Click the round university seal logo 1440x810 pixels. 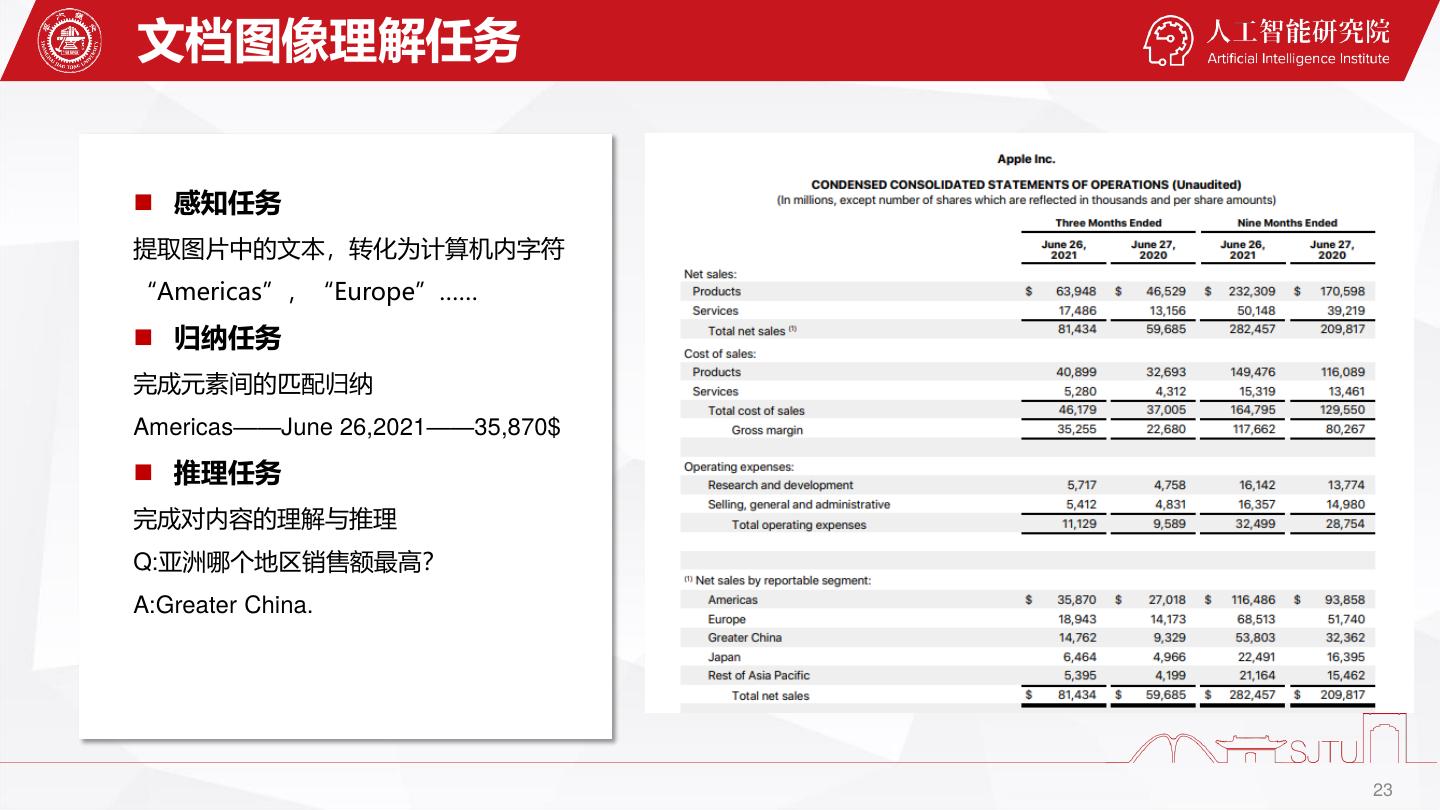coord(70,41)
